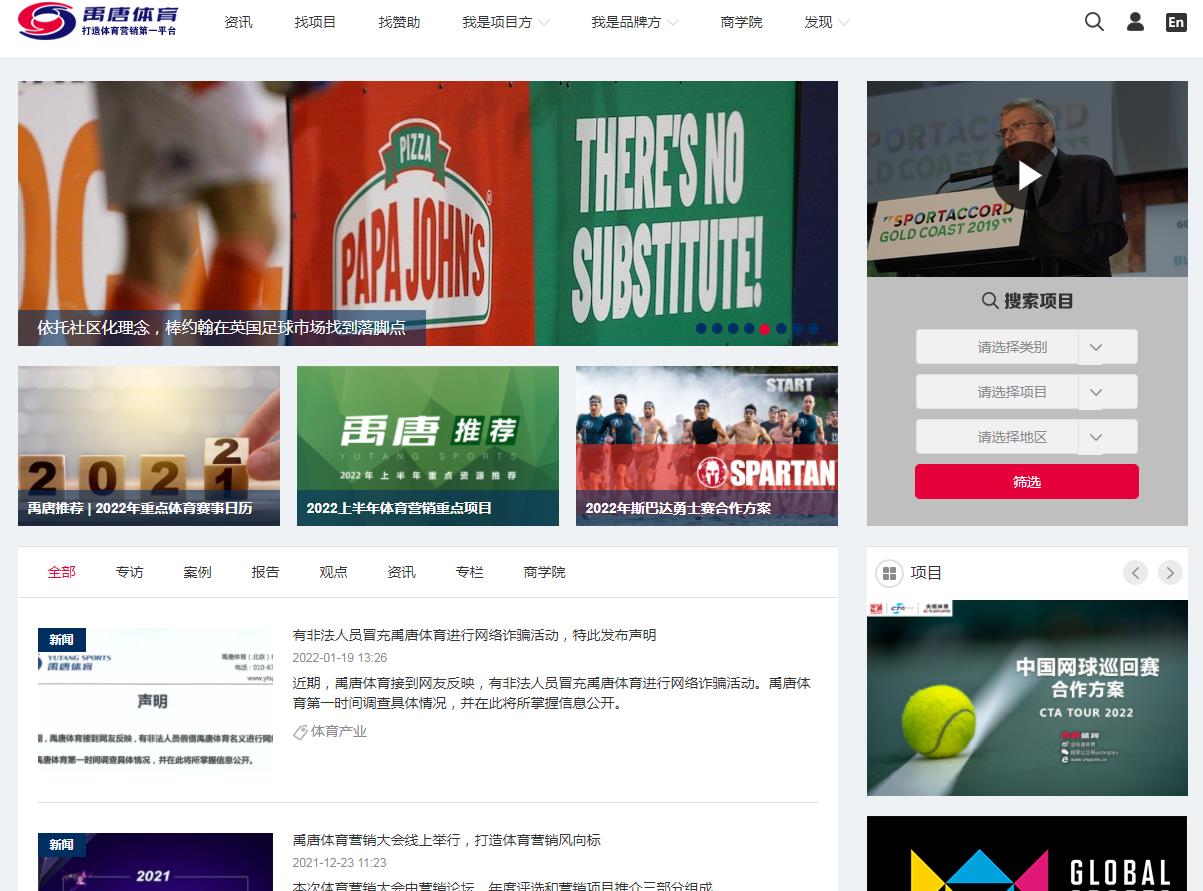Select the 全部 tab
Image resolution: width=1203 pixels, height=891 pixels.
[61, 572]
